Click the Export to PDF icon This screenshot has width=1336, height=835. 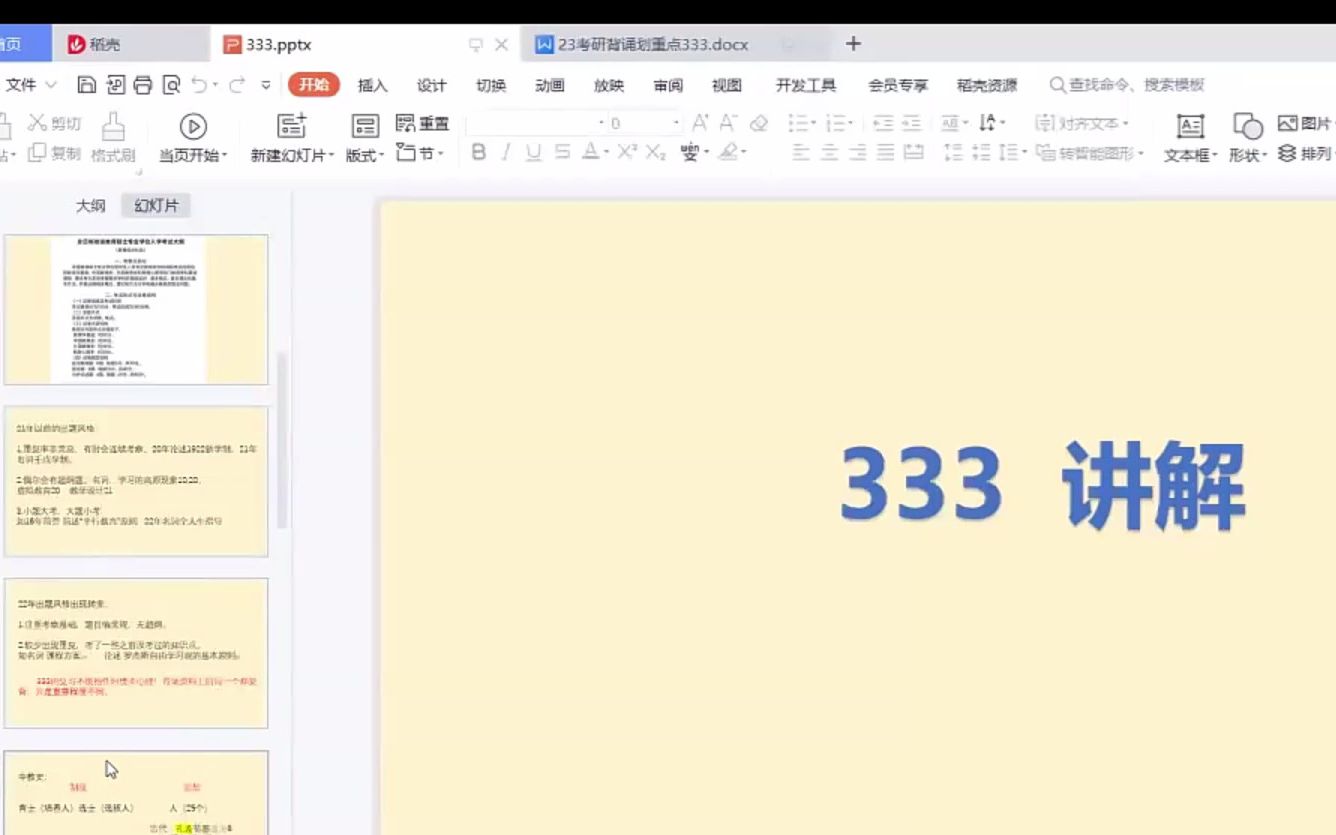(115, 85)
